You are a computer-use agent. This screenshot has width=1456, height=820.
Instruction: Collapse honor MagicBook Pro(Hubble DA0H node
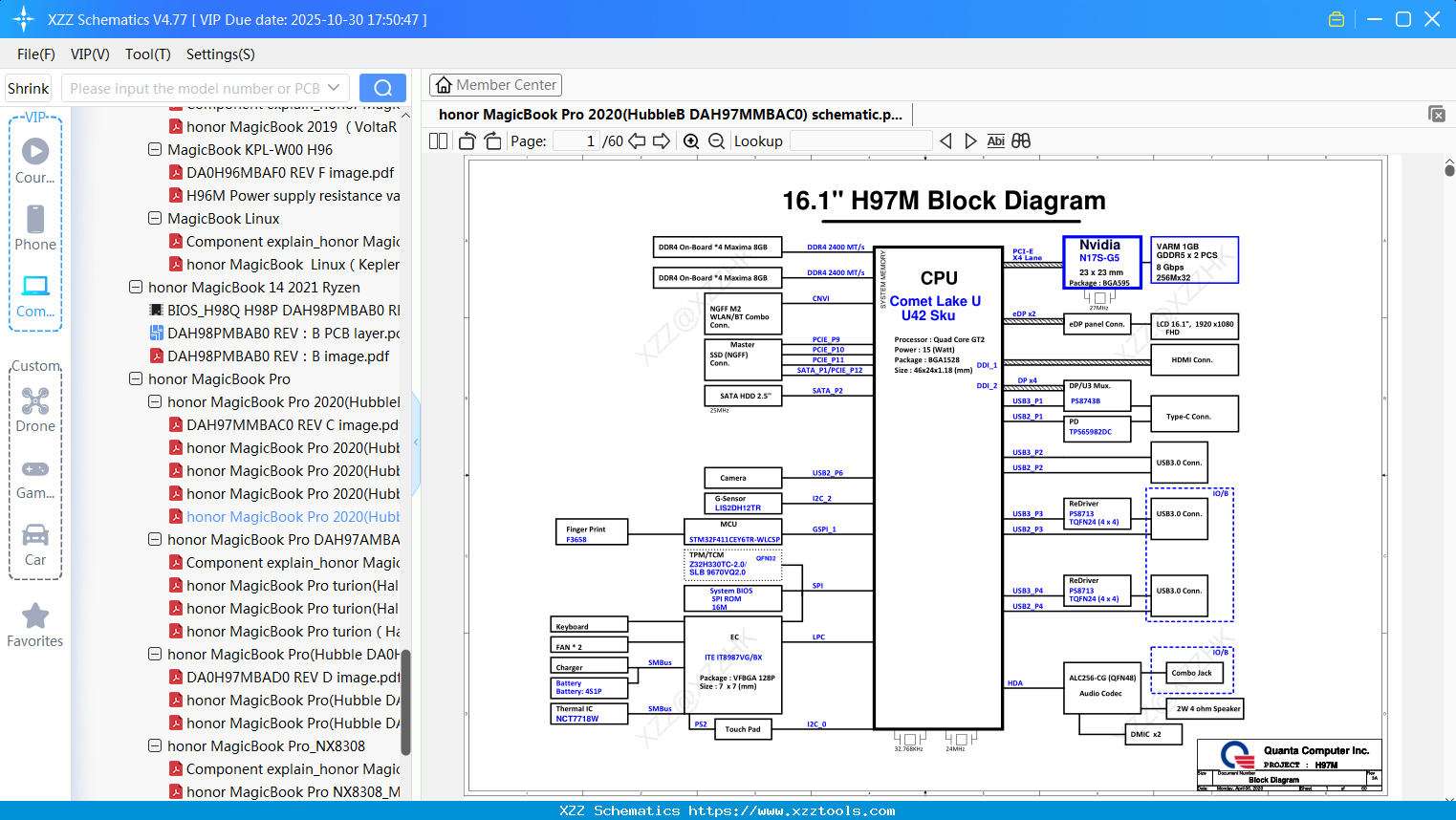tap(155, 654)
